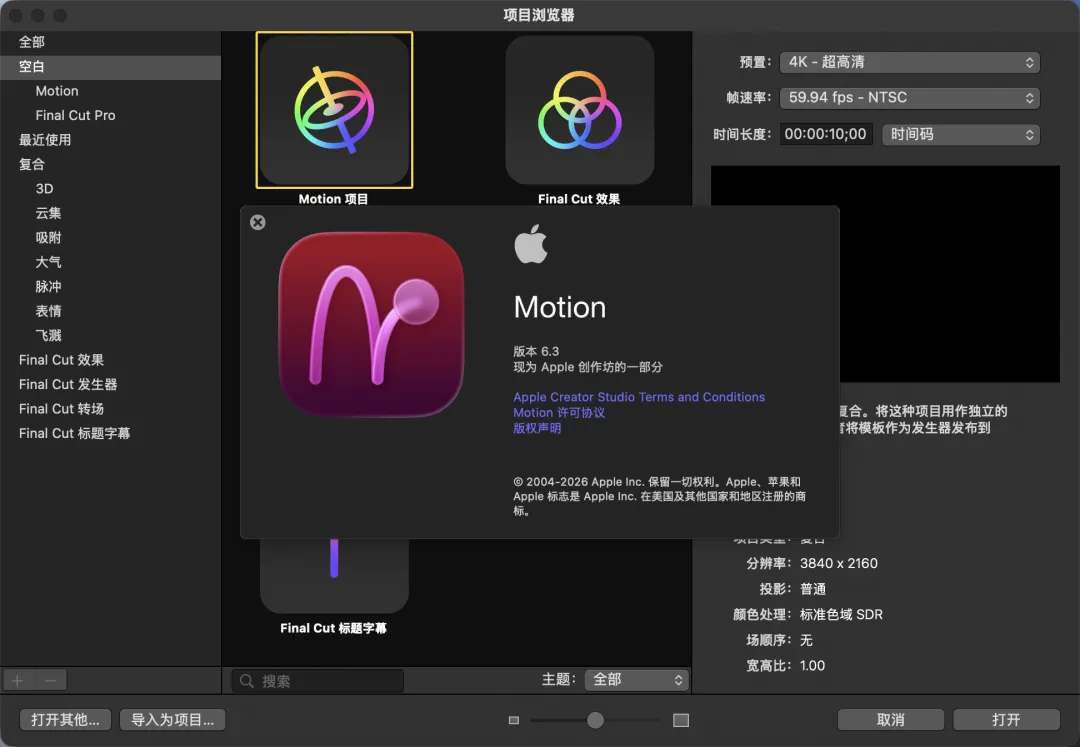Open the 主题 全部 dropdown
Image resolution: width=1080 pixels, height=747 pixels.
click(x=636, y=680)
